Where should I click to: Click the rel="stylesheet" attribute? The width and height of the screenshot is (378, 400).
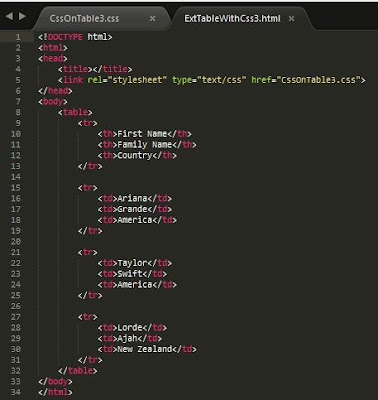coord(127,80)
